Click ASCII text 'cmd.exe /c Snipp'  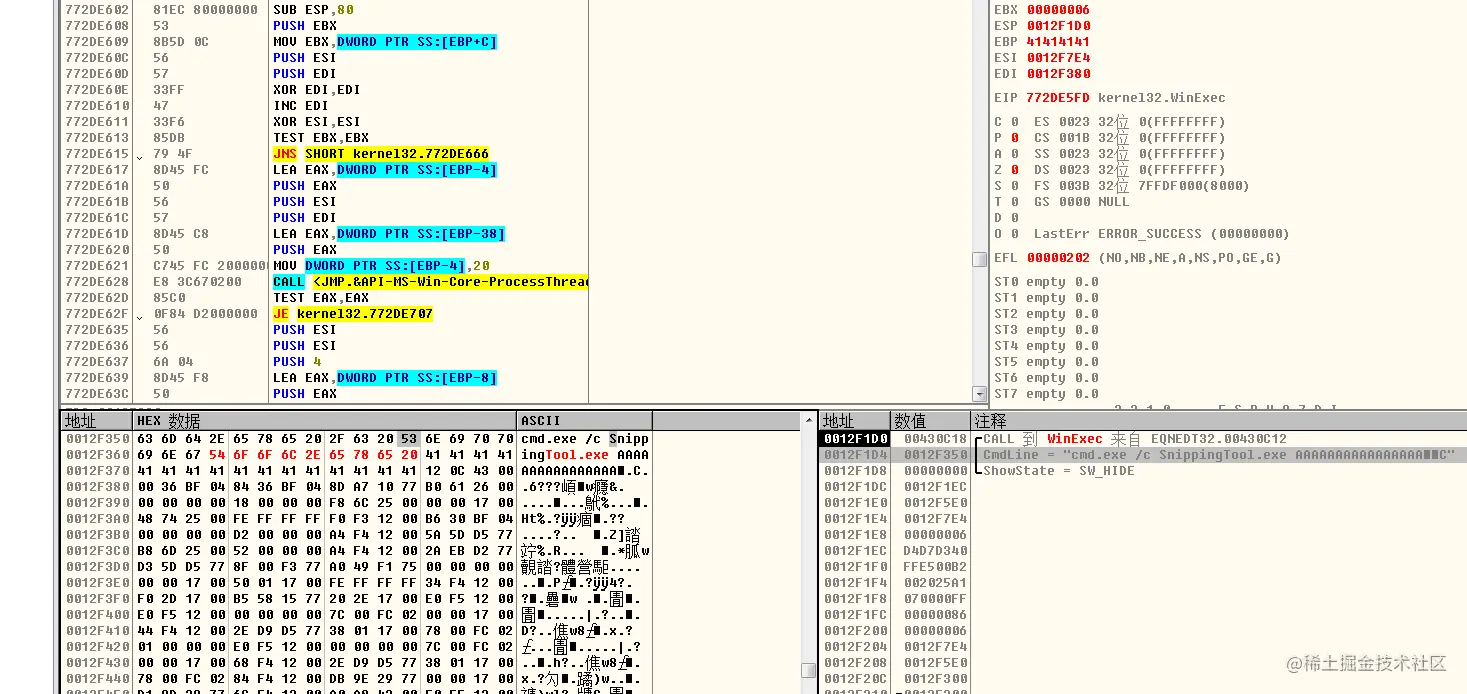click(585, 439)
